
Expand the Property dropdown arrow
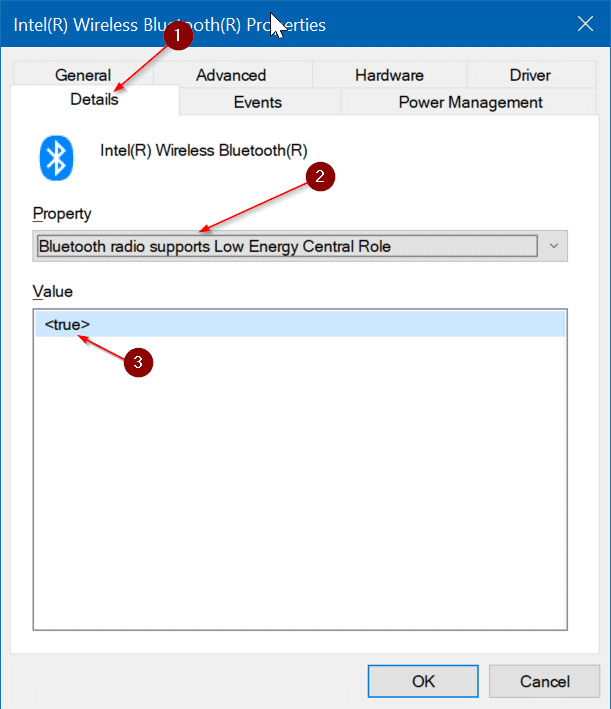pos(554,246)
